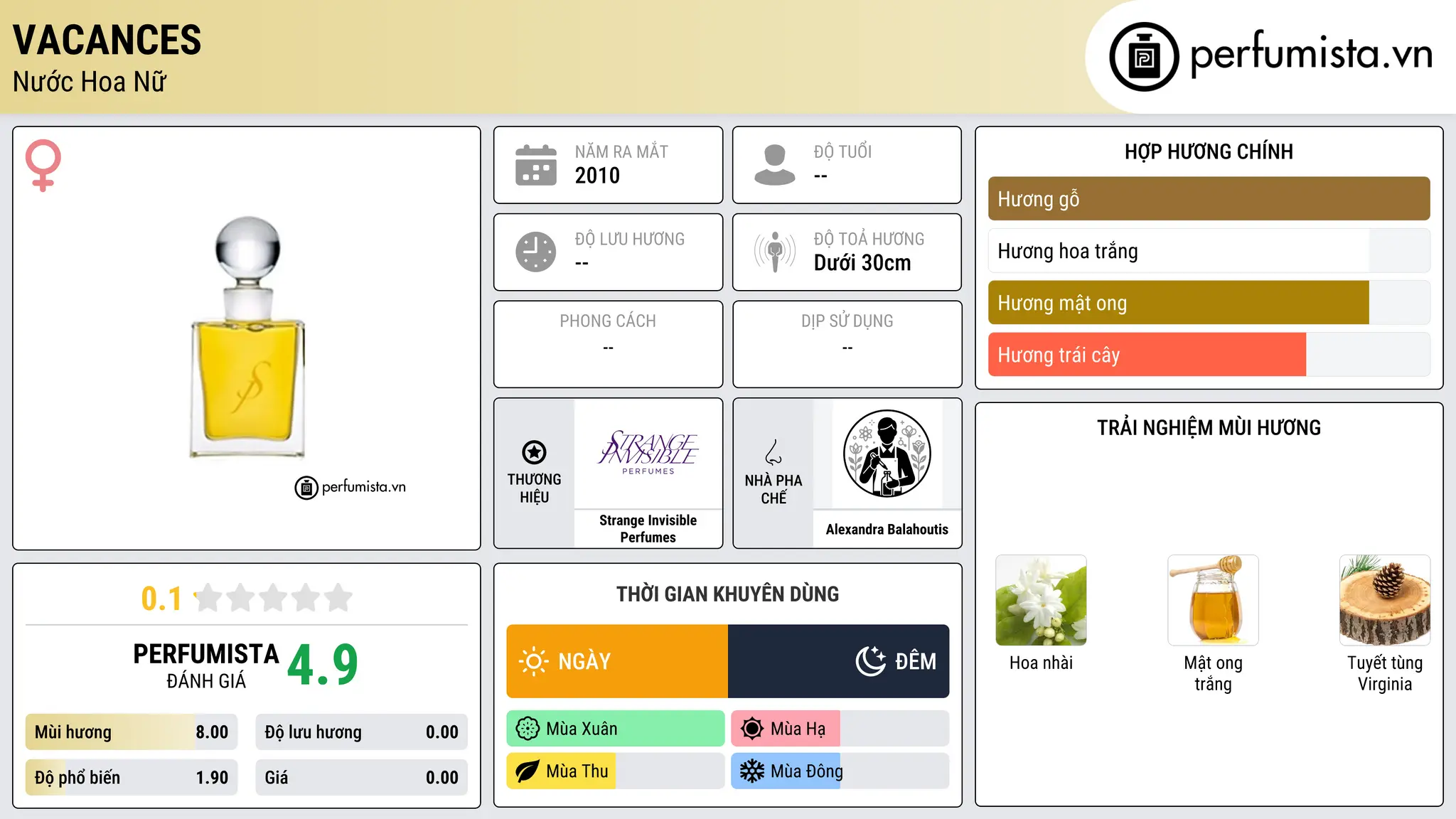Select the Hương gỗ accord bar
Viewport: 1456px width, 819px height.
pos(1209,199)
